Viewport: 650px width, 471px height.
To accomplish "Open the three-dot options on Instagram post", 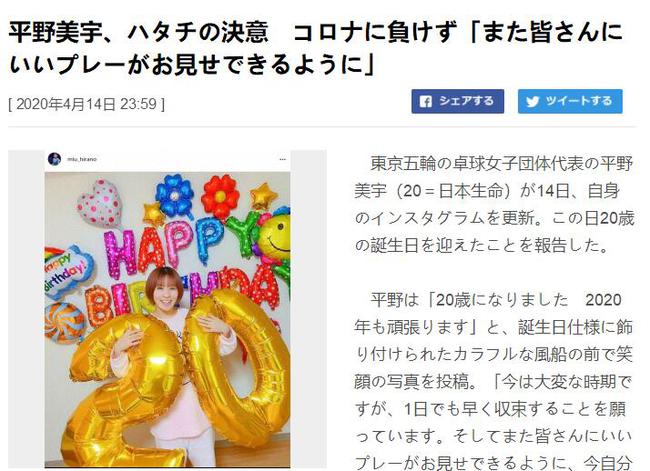I will pos(283,159).
